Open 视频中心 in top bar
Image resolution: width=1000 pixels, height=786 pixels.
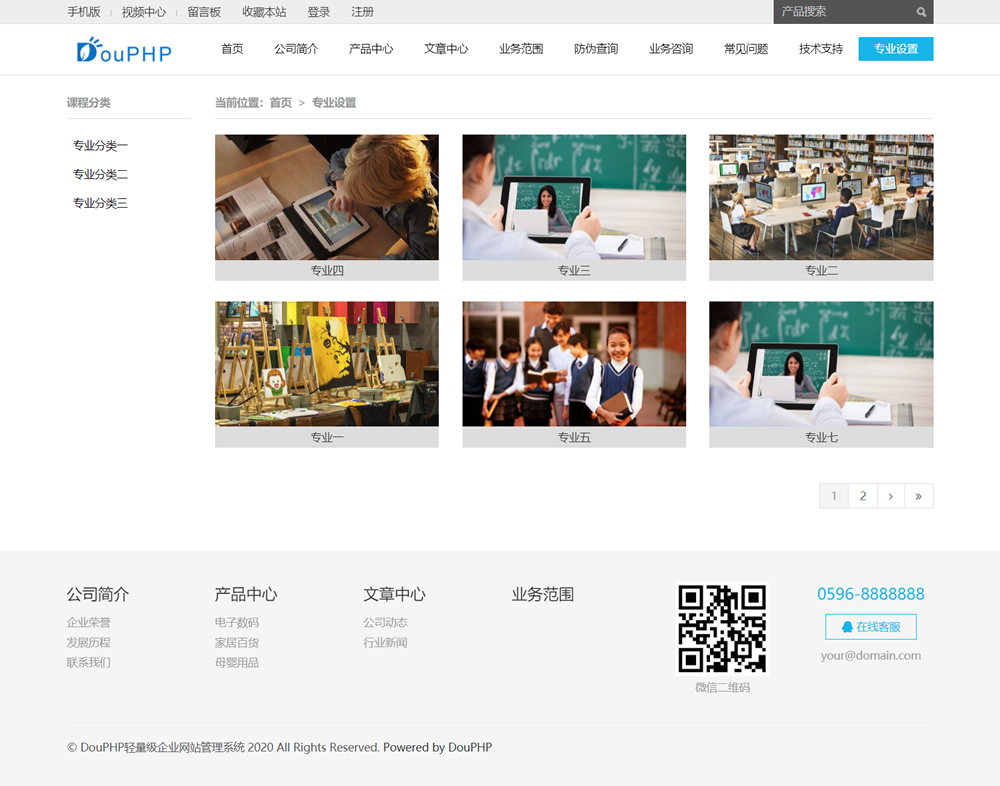(x=143, y=11)
